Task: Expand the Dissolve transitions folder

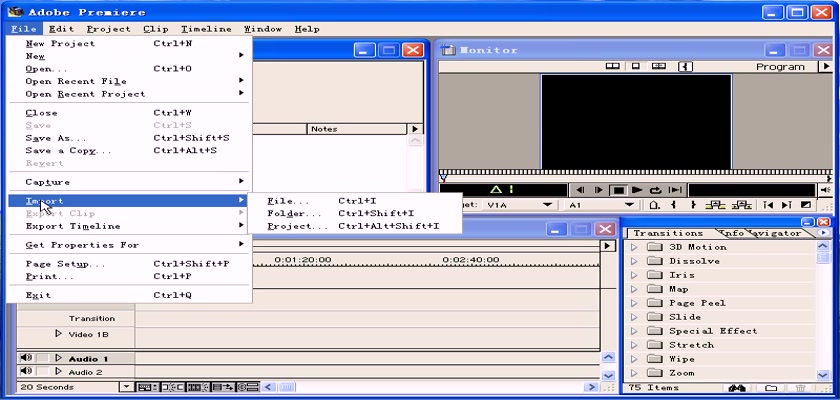Action: click(x=634, y=261)
